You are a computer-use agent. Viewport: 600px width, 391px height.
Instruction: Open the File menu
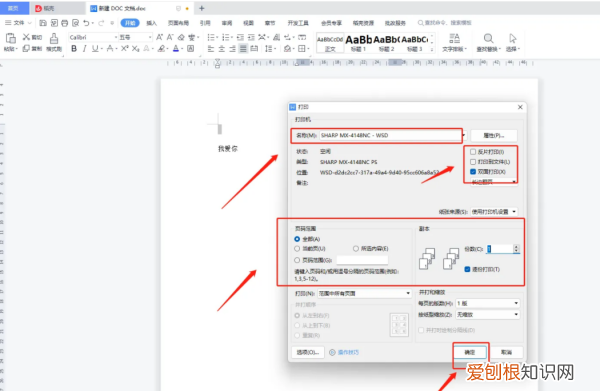[18, 23]
